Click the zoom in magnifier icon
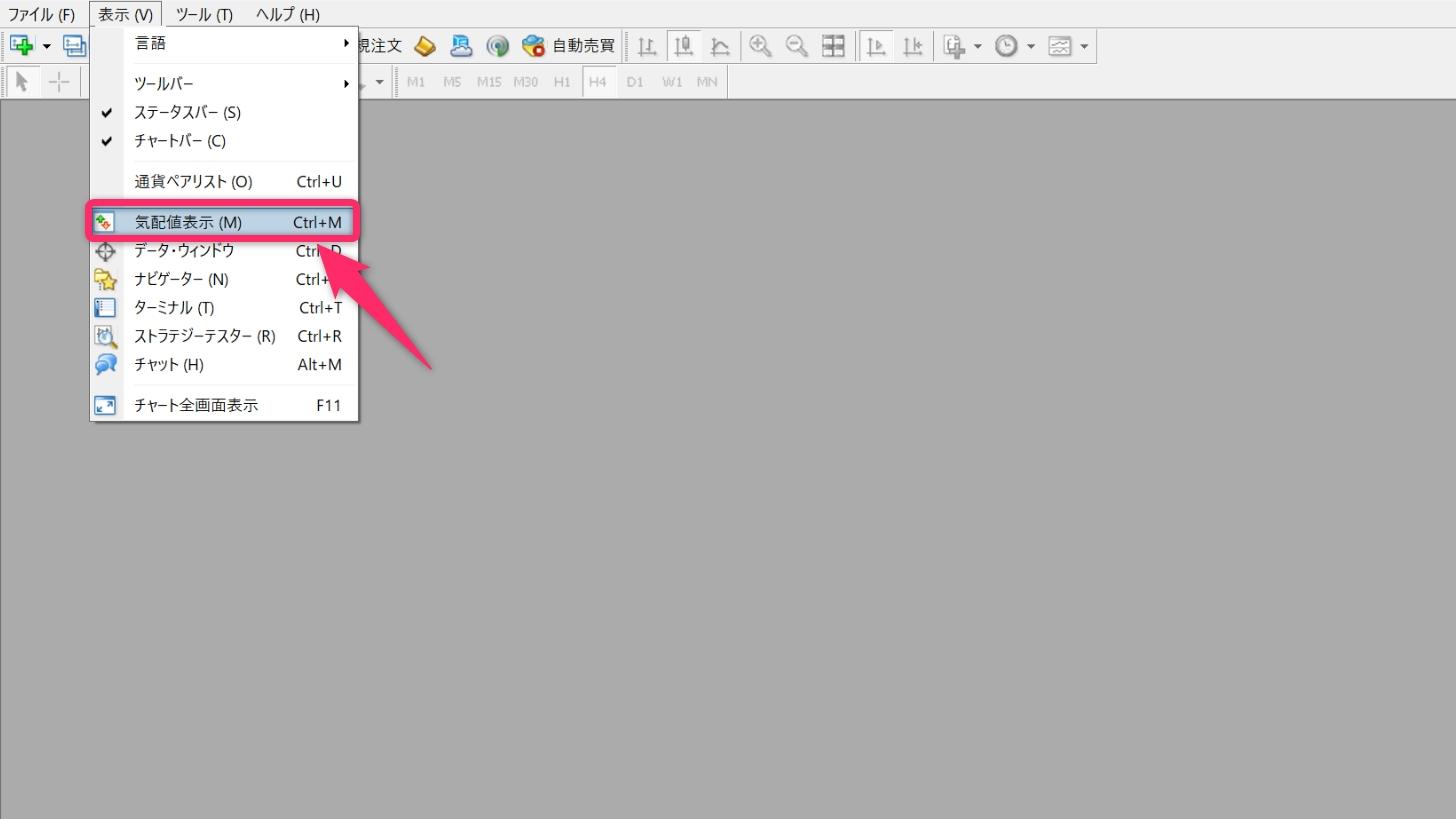Screen dimensions: 1456x819 [760, 46]
